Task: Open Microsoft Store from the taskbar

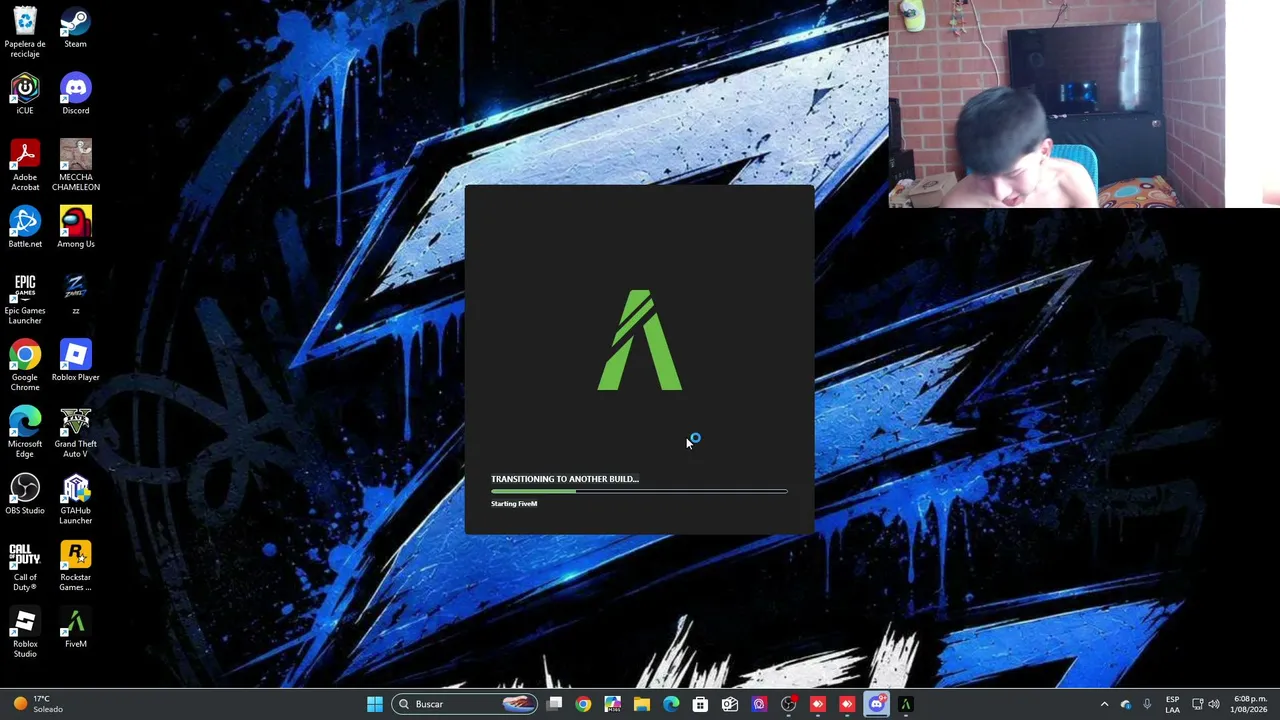Action: (x=700, y=704)
